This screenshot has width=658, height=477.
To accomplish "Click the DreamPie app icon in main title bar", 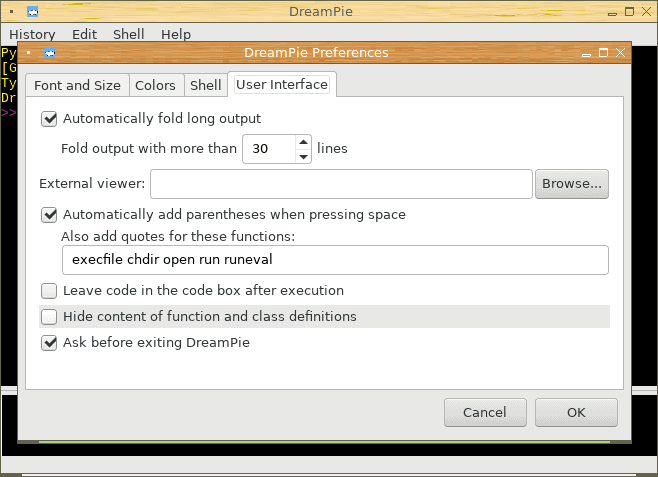I will [32, 12].
